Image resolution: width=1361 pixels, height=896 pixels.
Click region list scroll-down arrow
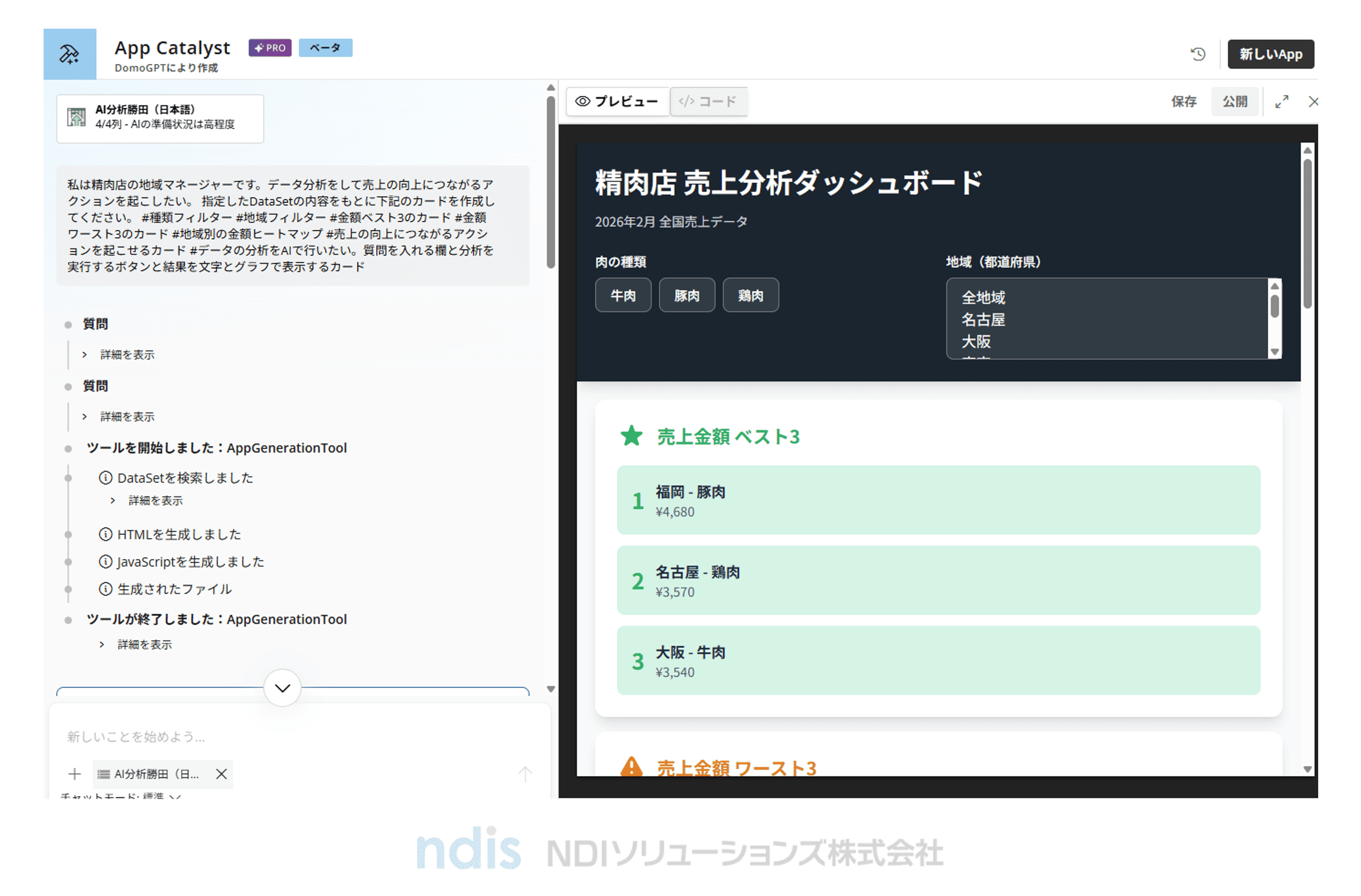[x=1275, y=352]
